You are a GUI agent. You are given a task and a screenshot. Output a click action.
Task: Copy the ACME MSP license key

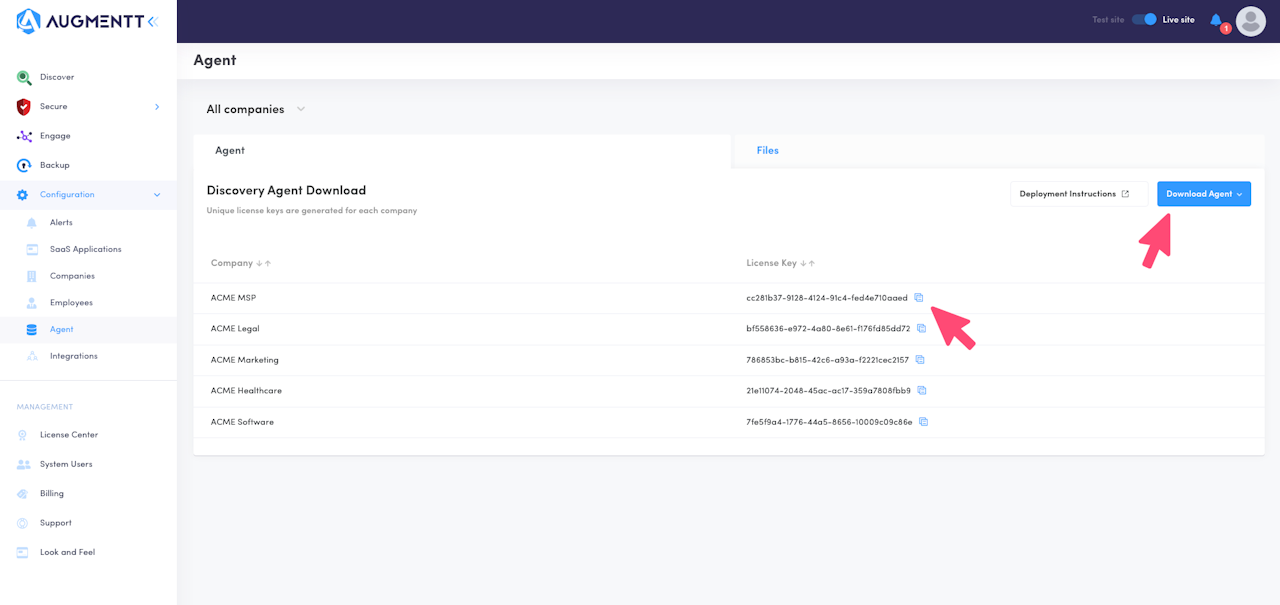tap(919, 297)
